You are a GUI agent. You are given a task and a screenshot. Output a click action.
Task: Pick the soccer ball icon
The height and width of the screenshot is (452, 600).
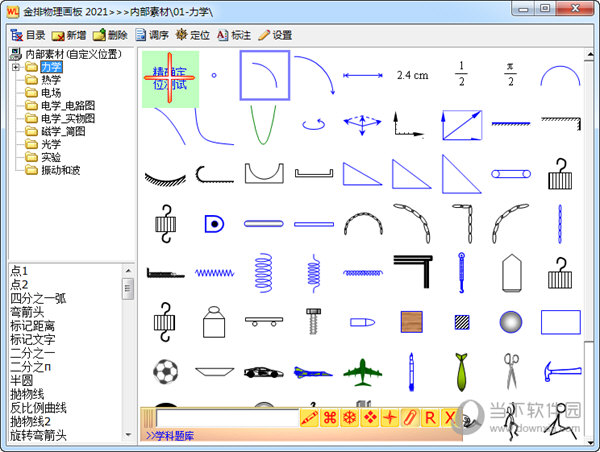pyautogui.click(x=165, y=371)
